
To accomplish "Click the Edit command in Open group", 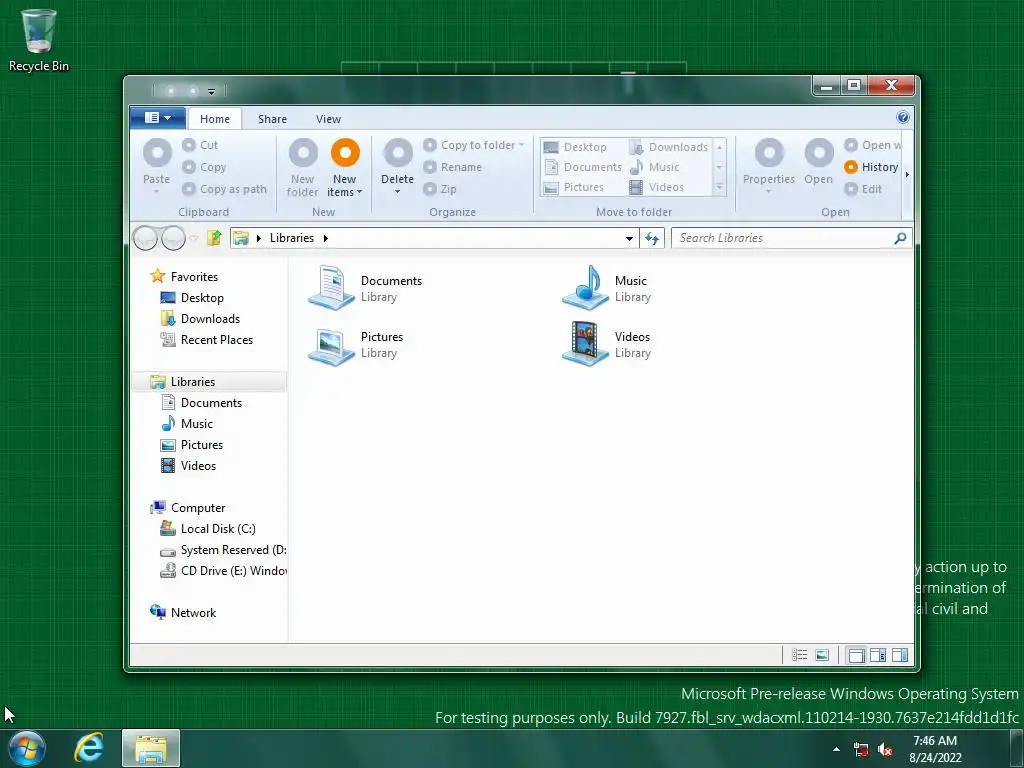I will (863, 189).
